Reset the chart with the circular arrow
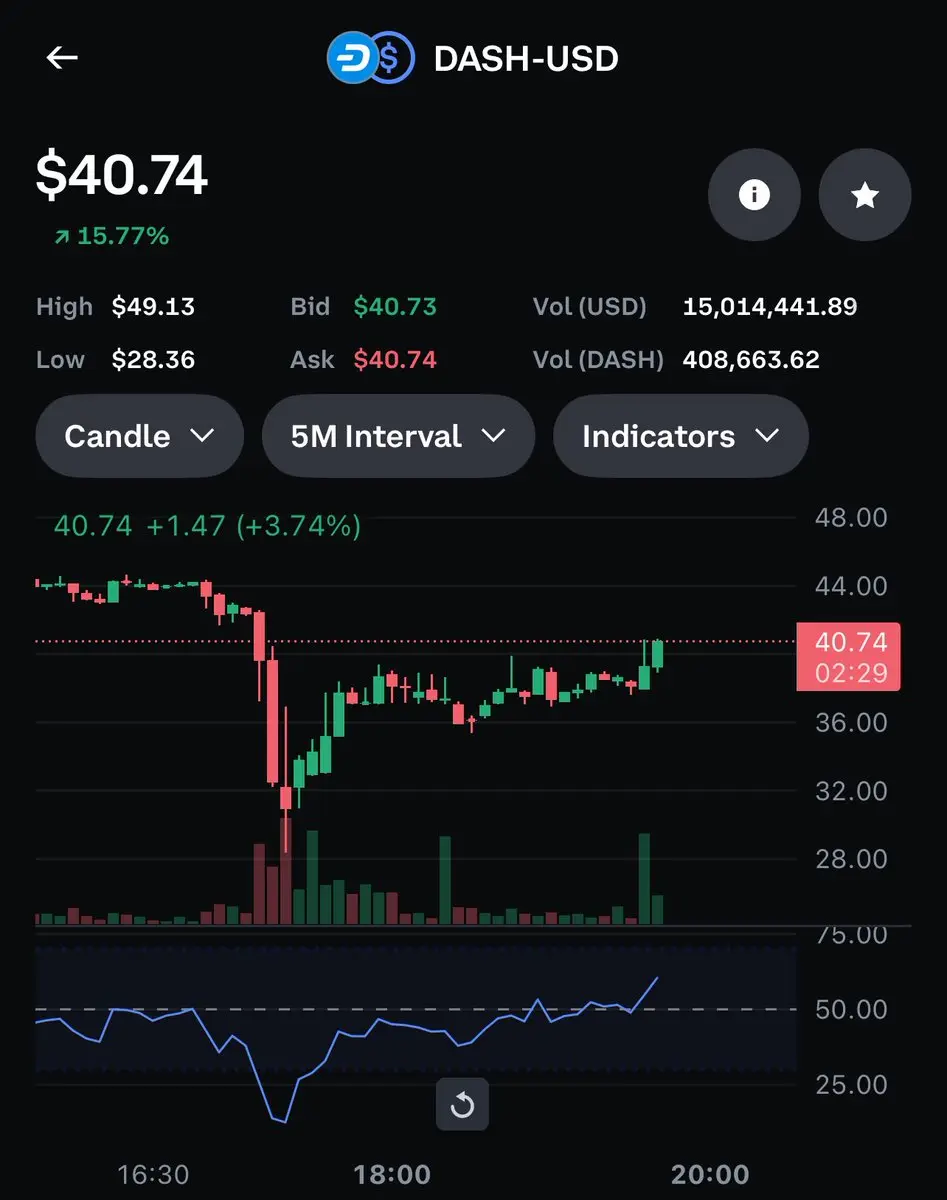Screen dimensions: 947x1200 pyautogui.click(x=462, y=1105)
